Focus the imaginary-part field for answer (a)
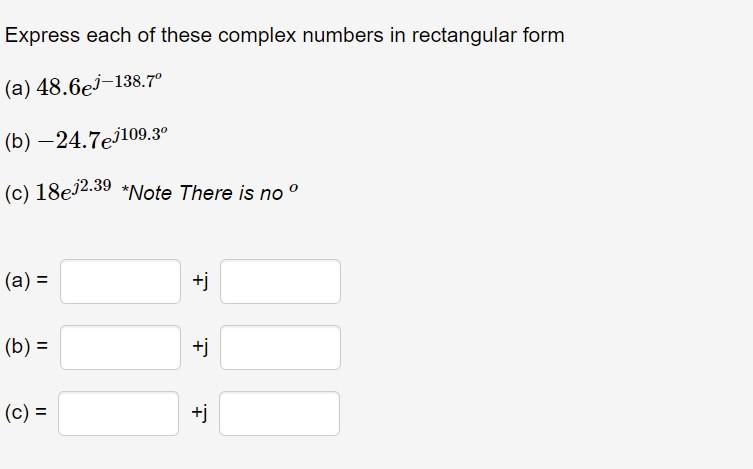 point(280,281)
